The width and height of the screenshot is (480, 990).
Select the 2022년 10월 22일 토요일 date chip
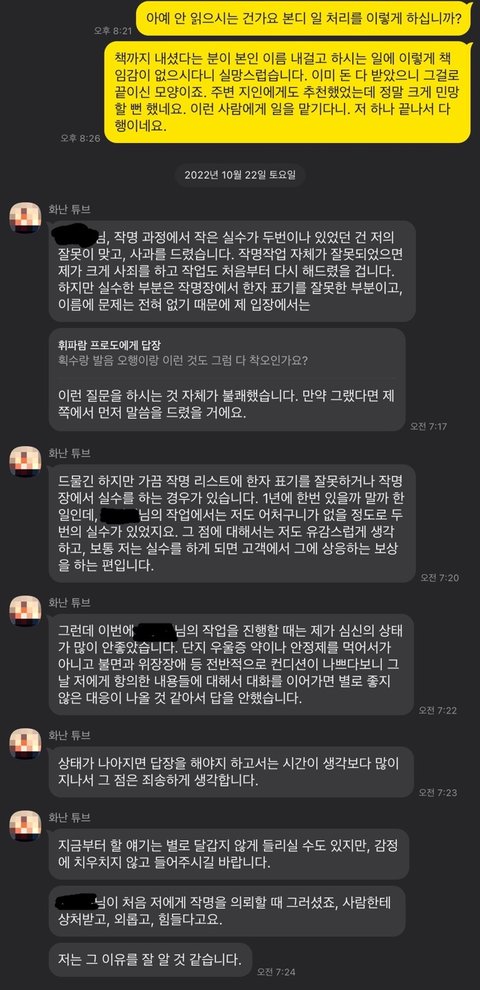pos(240,175)
